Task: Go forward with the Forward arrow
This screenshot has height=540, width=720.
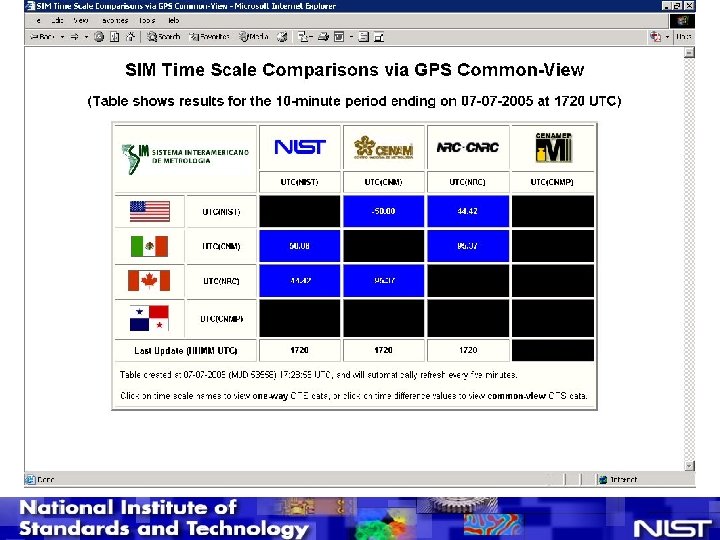Action: (75, 37)
